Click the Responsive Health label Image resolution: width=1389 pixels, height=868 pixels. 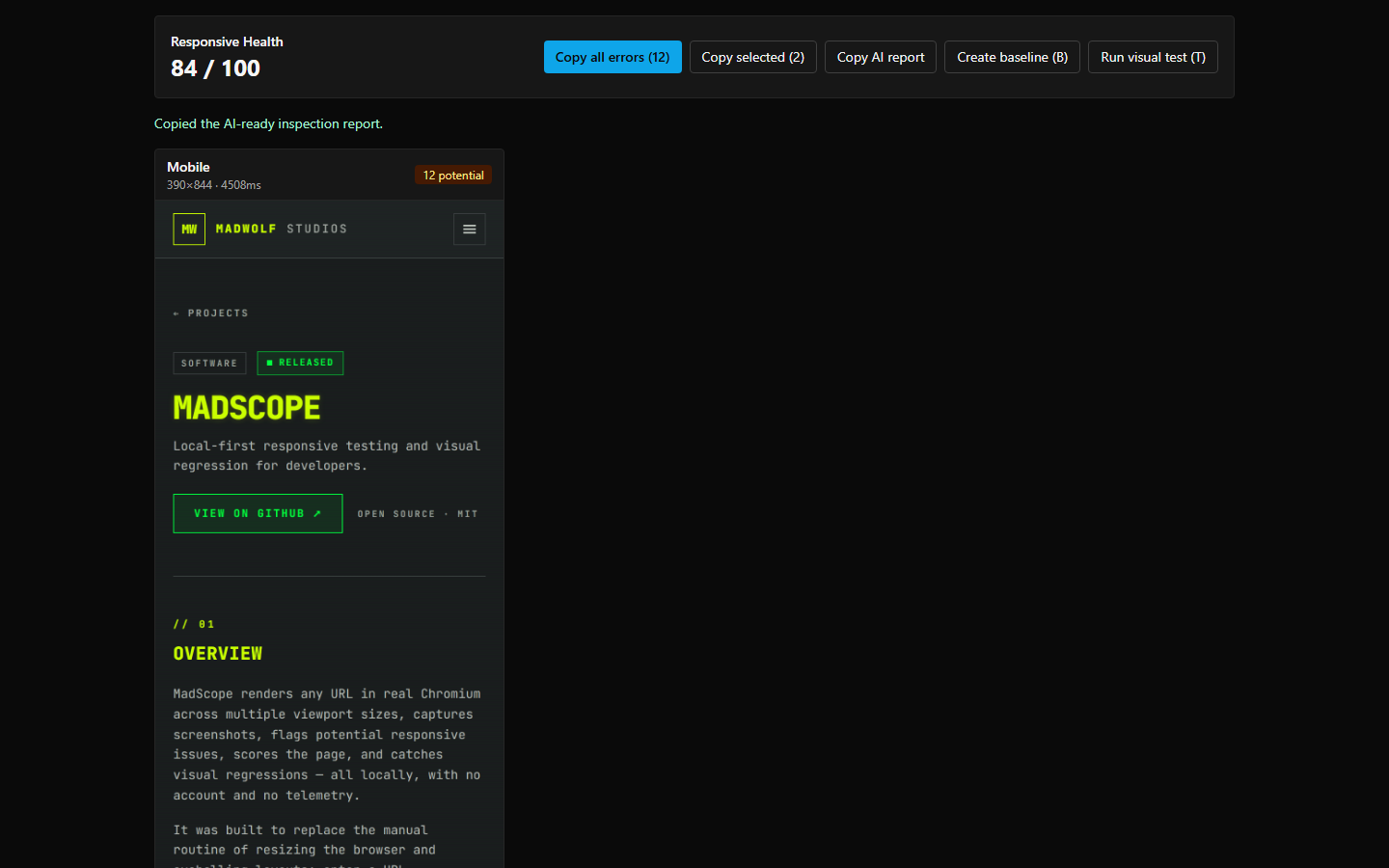pos(227,41)
